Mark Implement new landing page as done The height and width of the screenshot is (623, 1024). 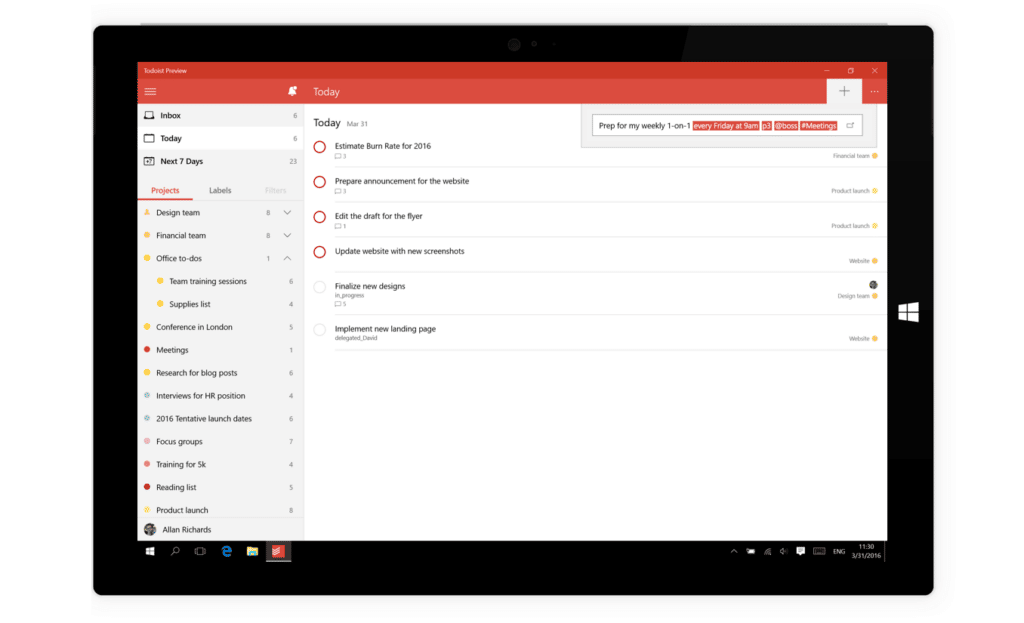pos(320,330)
